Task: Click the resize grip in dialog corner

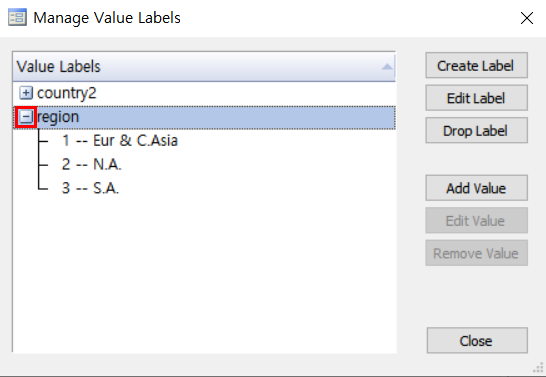Action: point(538,368)
